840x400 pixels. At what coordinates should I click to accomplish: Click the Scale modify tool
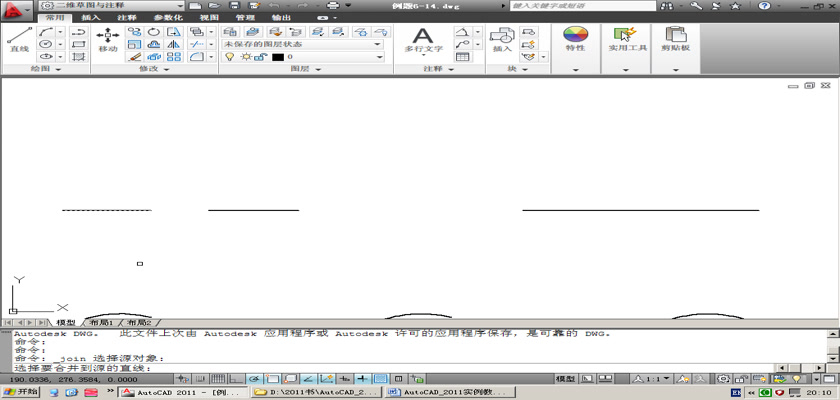(134, 44)
